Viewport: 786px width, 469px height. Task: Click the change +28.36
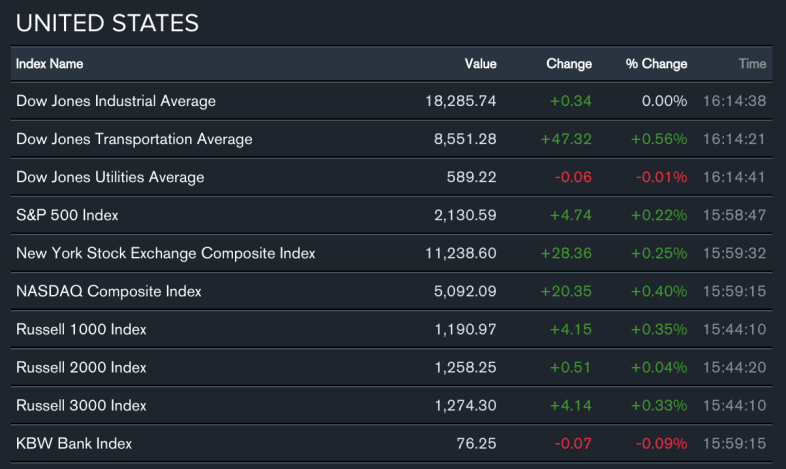point(566,254)
